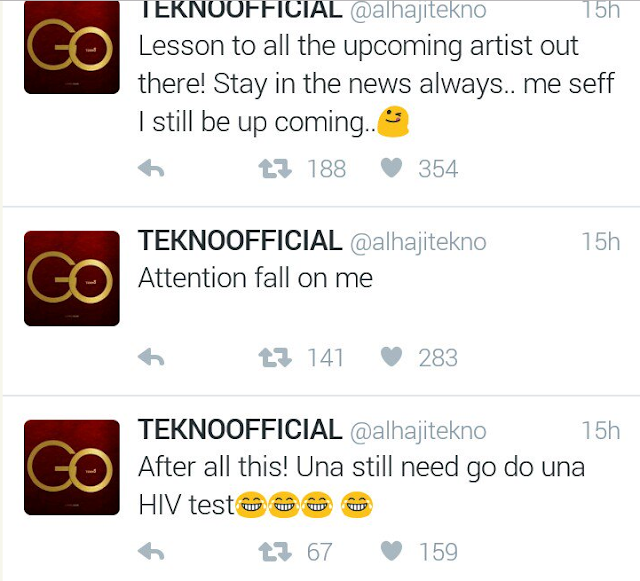Screen dimensions: 640x581
Task: Retweet the HIV test tweet
Action: pyautogui.click(x=274, y=551)
